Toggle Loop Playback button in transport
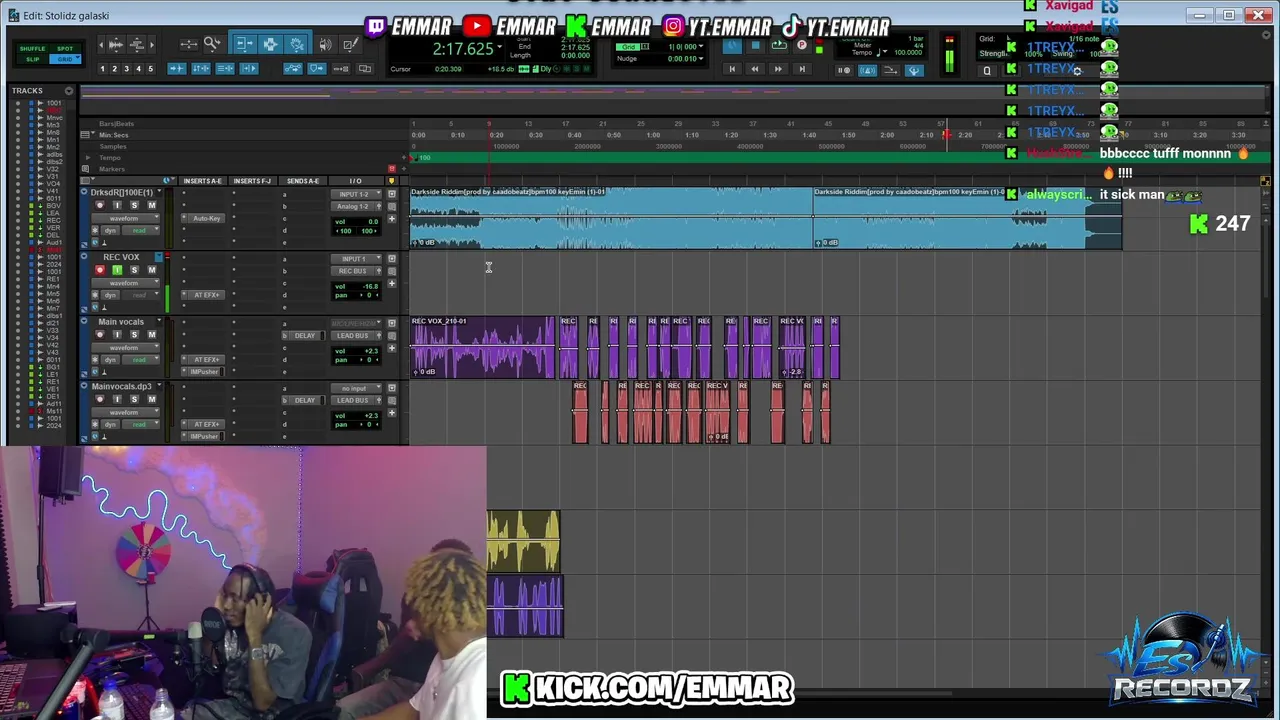The height and width of the screenshot is (720, 1280). pos(779,45)
